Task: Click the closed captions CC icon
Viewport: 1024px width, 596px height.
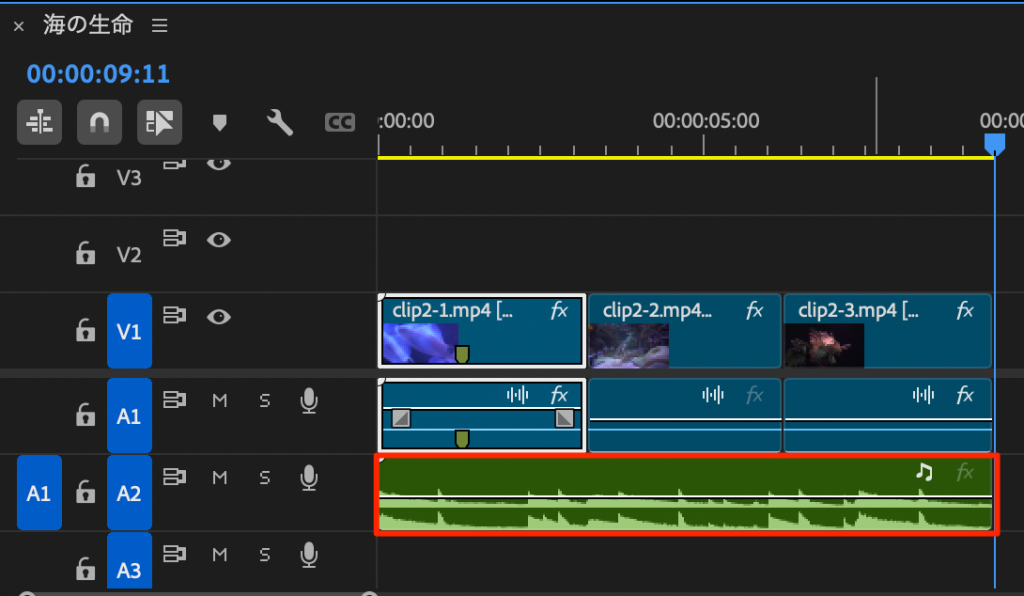Action: click(x=340, y=122)
